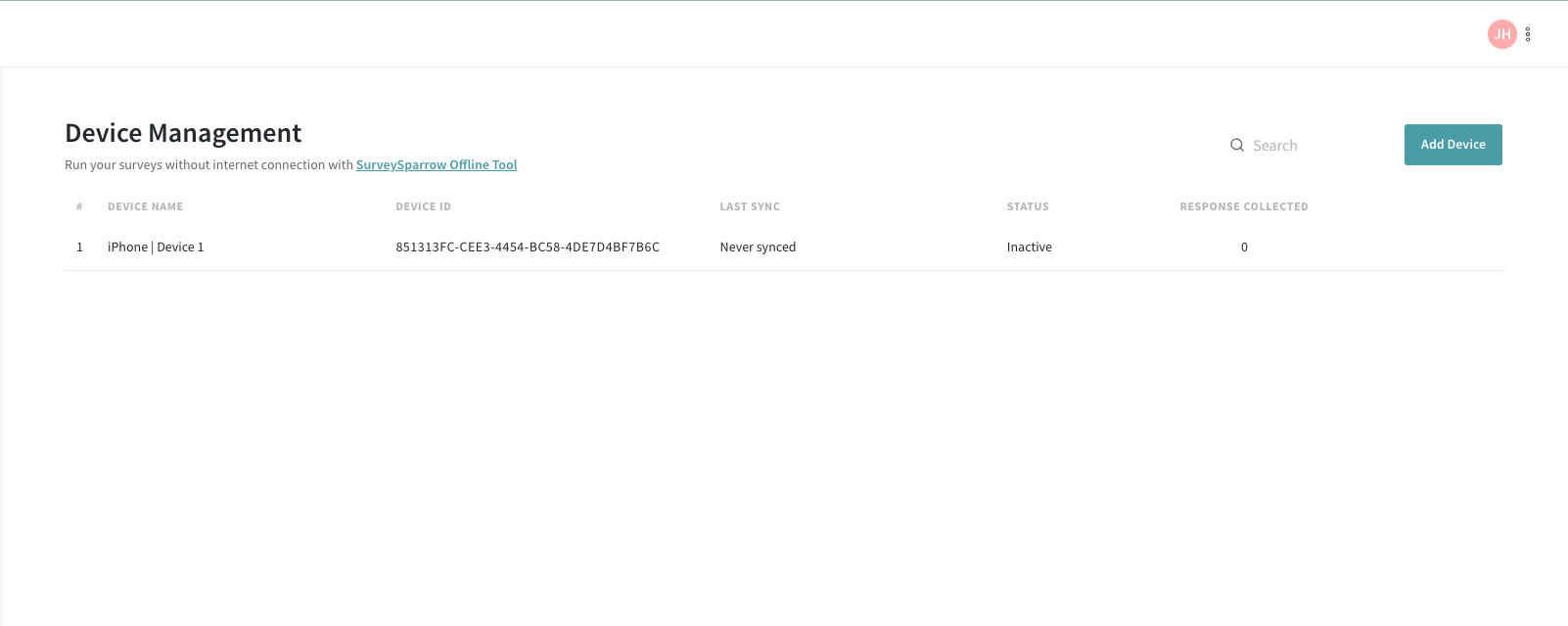This screenshot has width=1568, height=626.
Task: Select the Last Sync column header
Action: coord(750,206)
